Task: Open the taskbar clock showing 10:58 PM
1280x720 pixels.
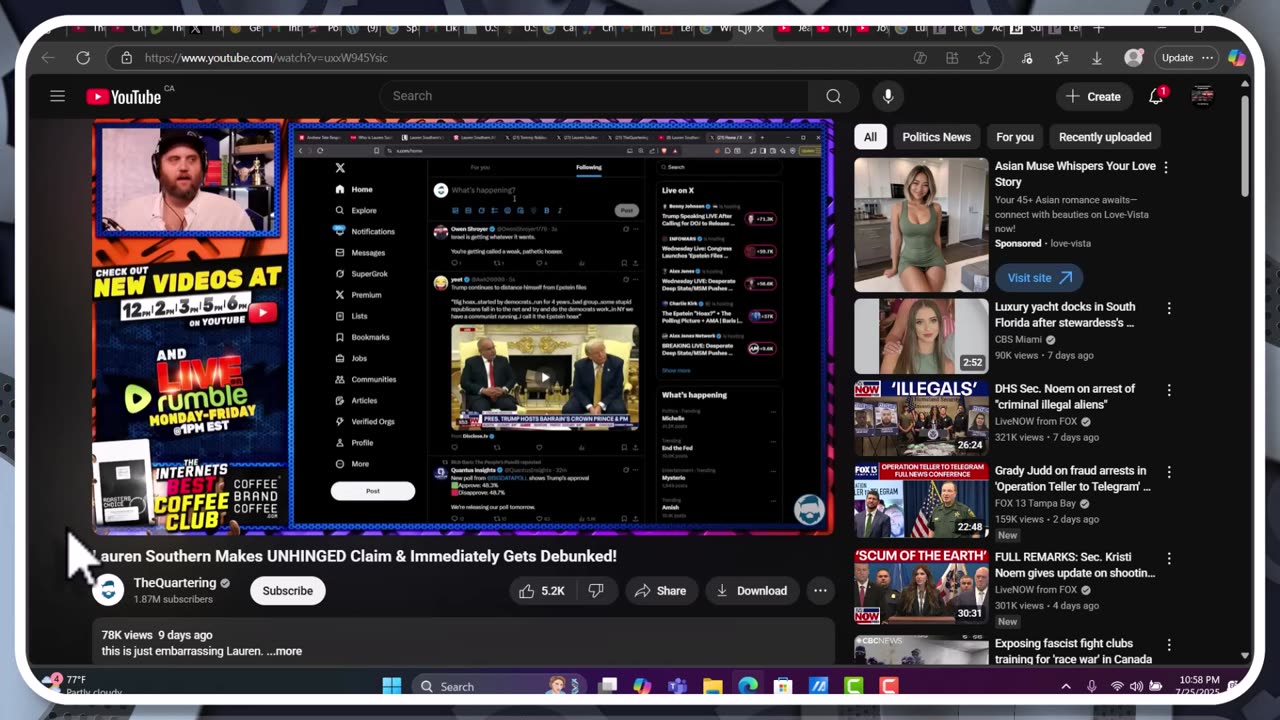Action: tap(1198, 686)
